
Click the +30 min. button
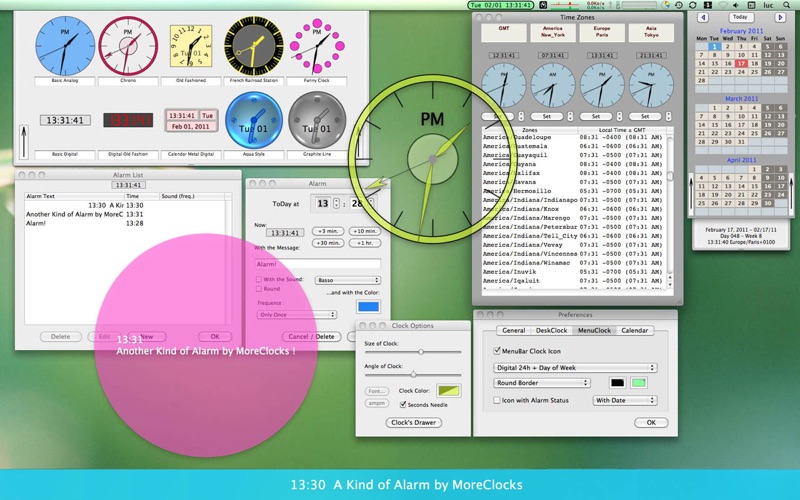(x=328, y=243)
